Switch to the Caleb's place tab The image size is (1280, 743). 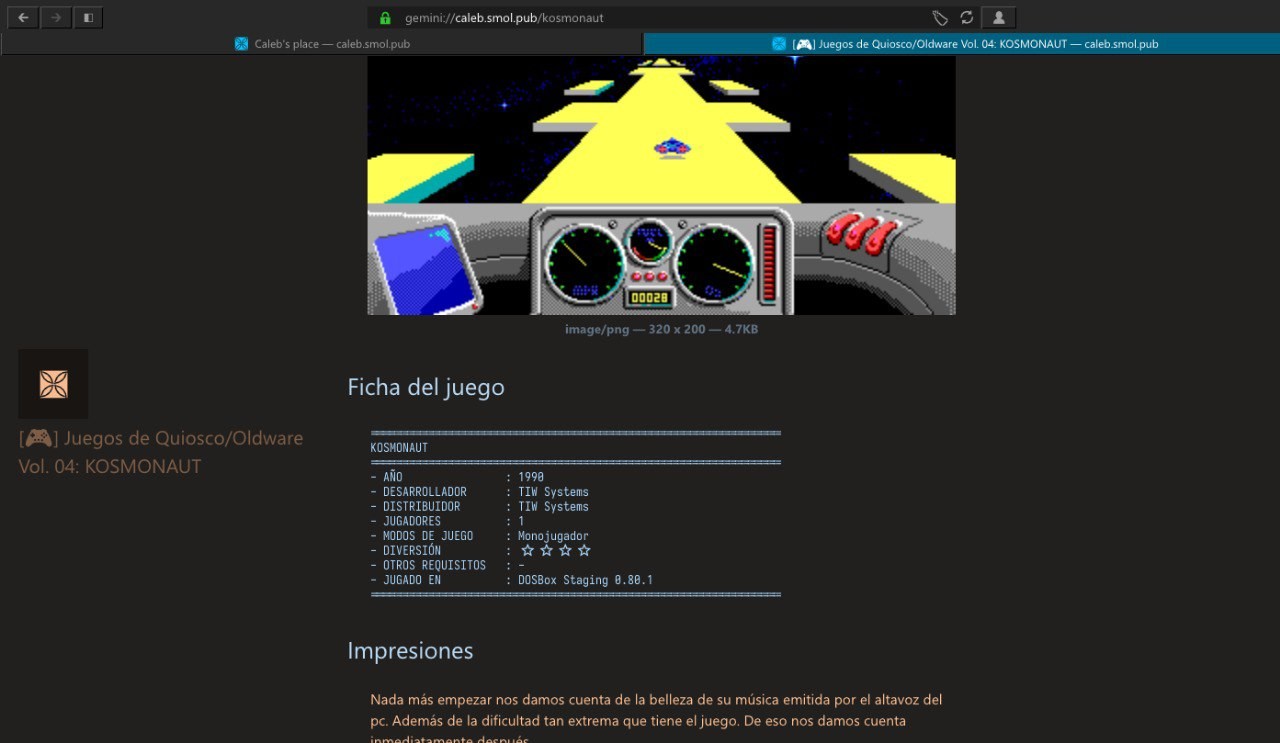[x=321, y=43]
